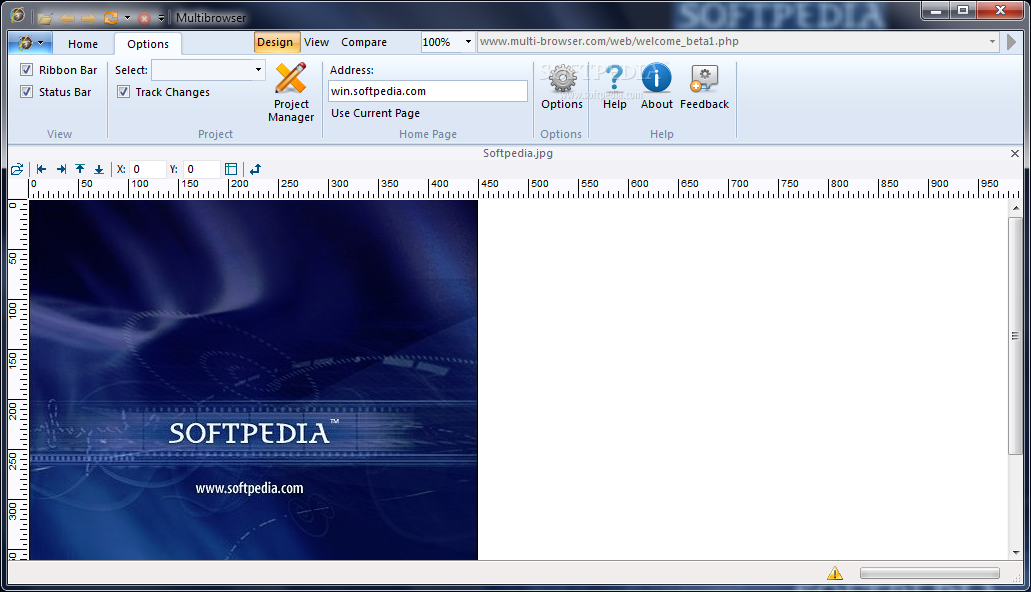
Task: Click the Go arrow next to URL bar
Action: [x=1011, y=42]
